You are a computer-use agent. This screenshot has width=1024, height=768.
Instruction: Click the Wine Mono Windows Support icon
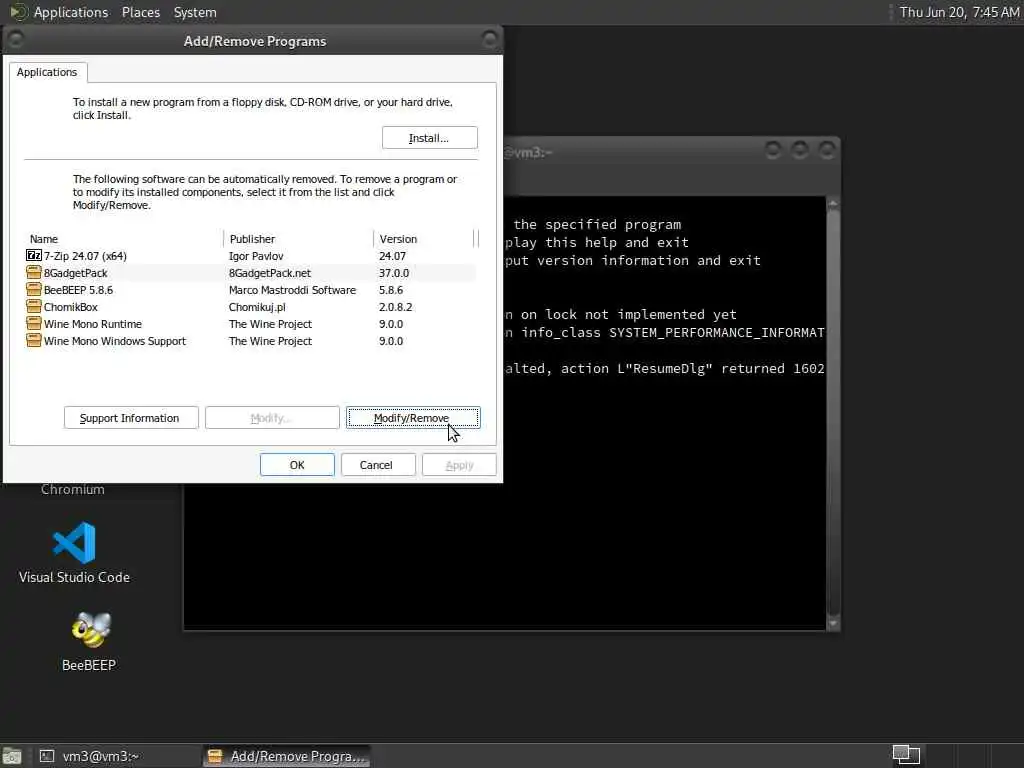[34, 340]
